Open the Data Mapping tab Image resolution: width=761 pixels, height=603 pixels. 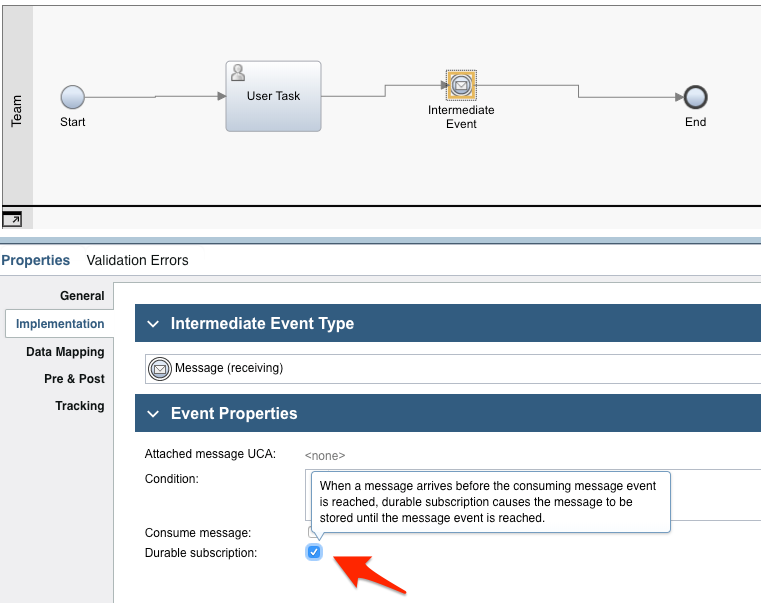[65, 352]
